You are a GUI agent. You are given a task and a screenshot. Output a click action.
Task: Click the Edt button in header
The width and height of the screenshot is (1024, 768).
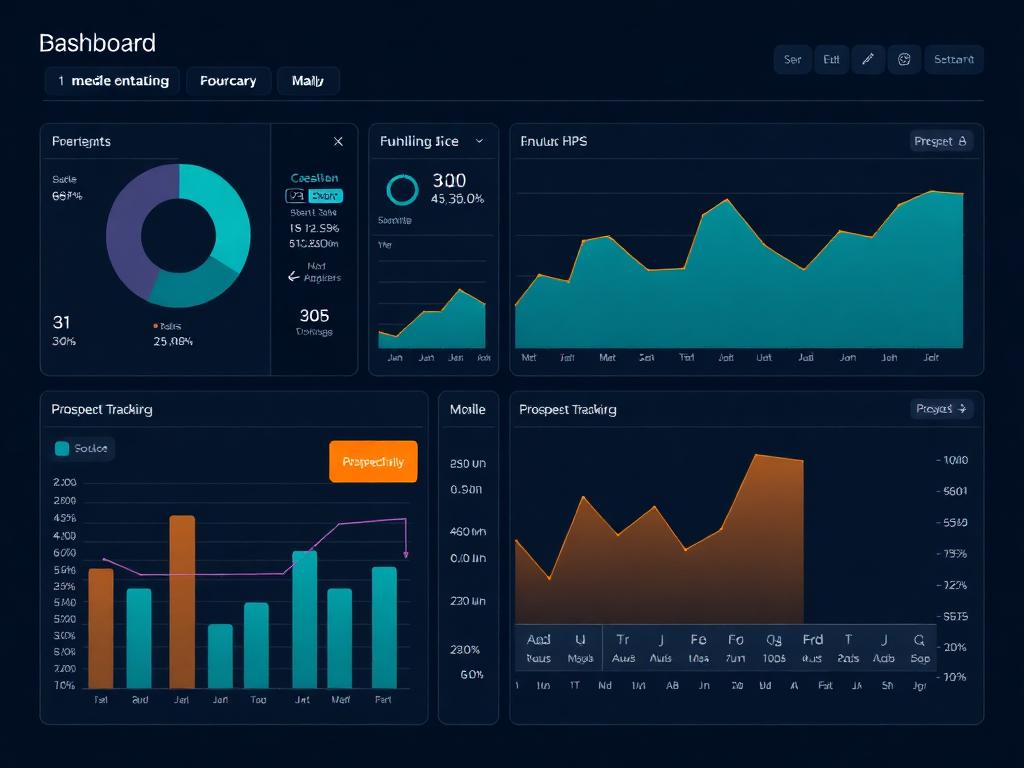coord(831,59)
